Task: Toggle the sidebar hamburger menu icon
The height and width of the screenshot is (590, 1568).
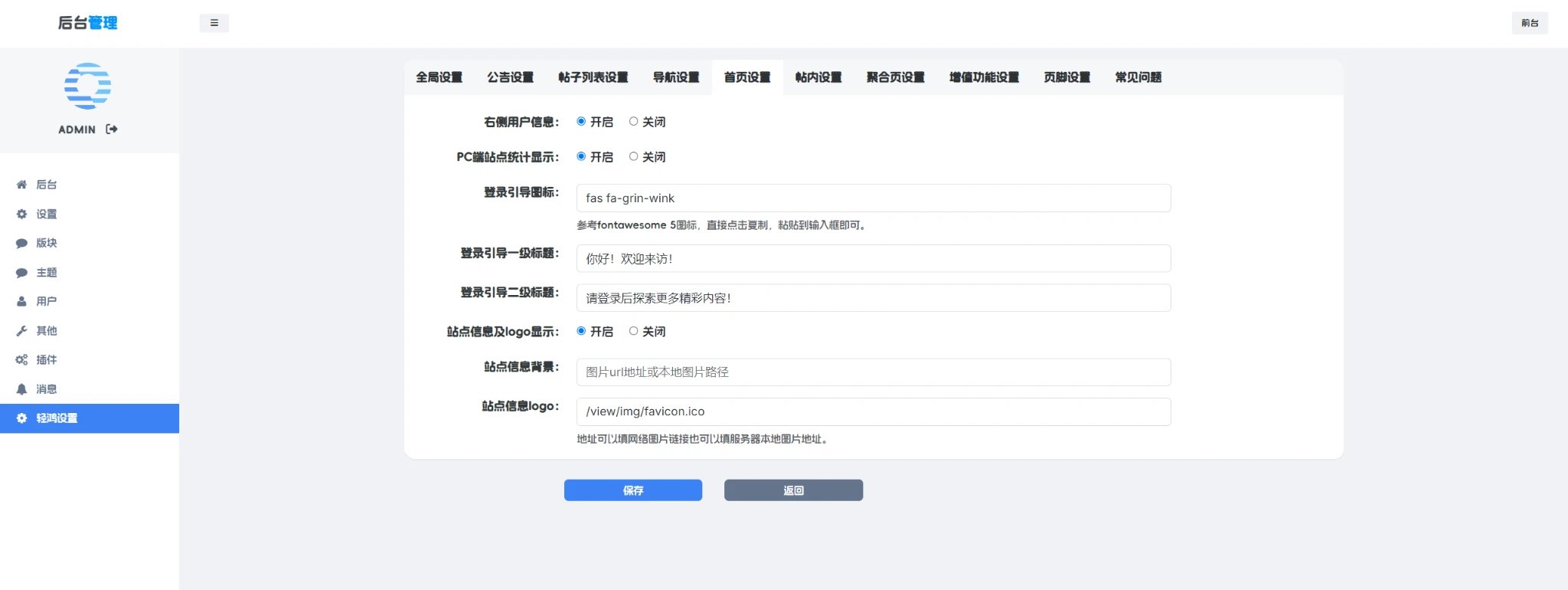Action: [214, 23]
